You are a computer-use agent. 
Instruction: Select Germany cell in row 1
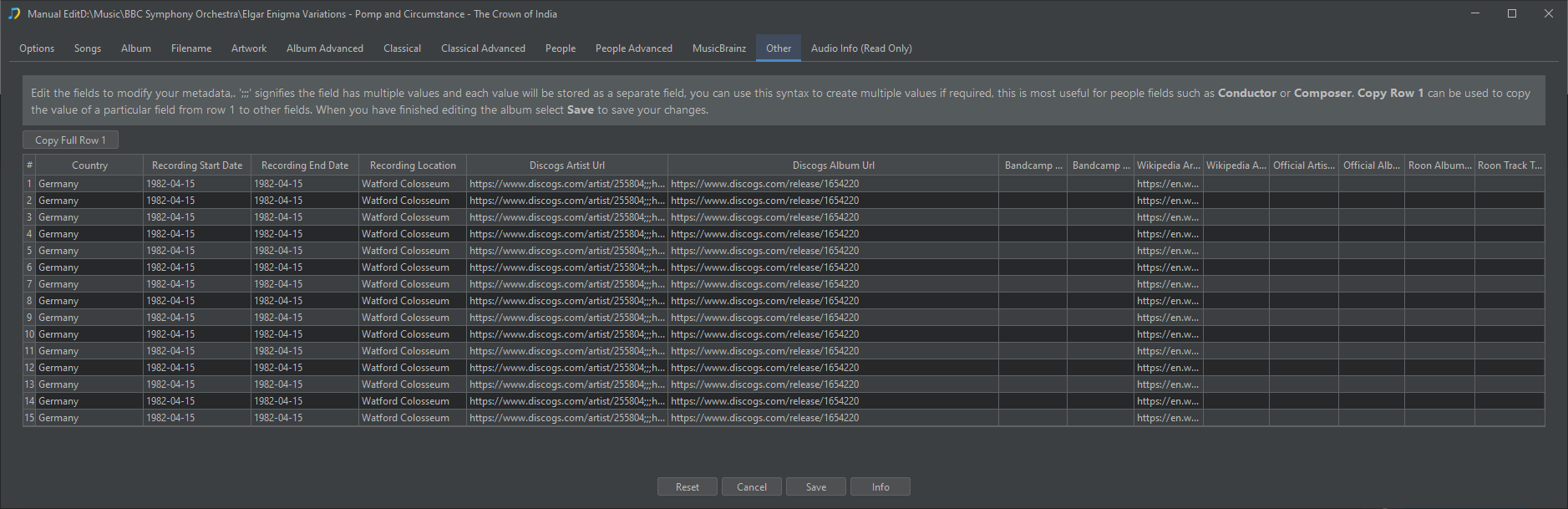coord(89,184)
